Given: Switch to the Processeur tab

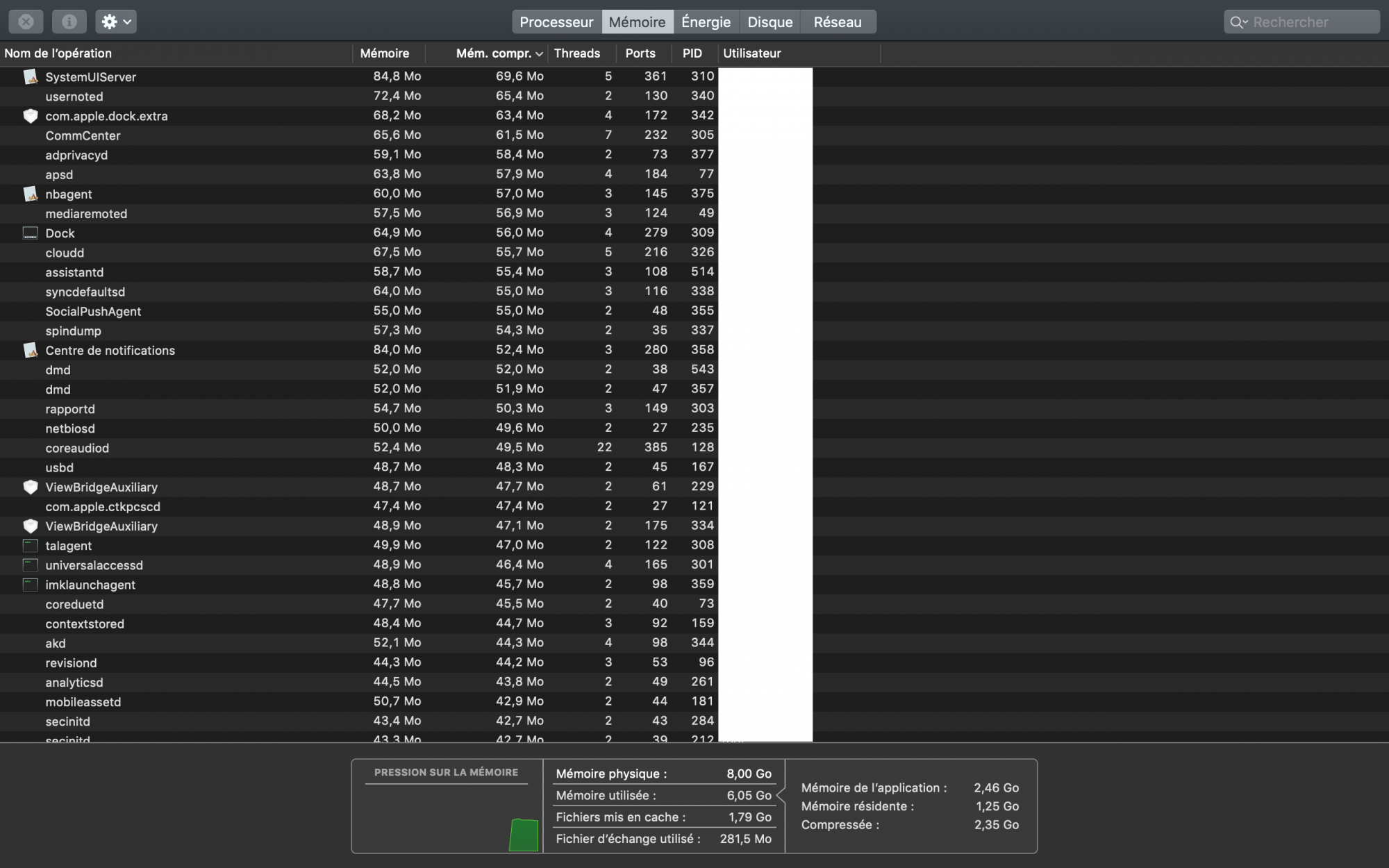Looking at the screenshot, I should (x=557, y=22).
